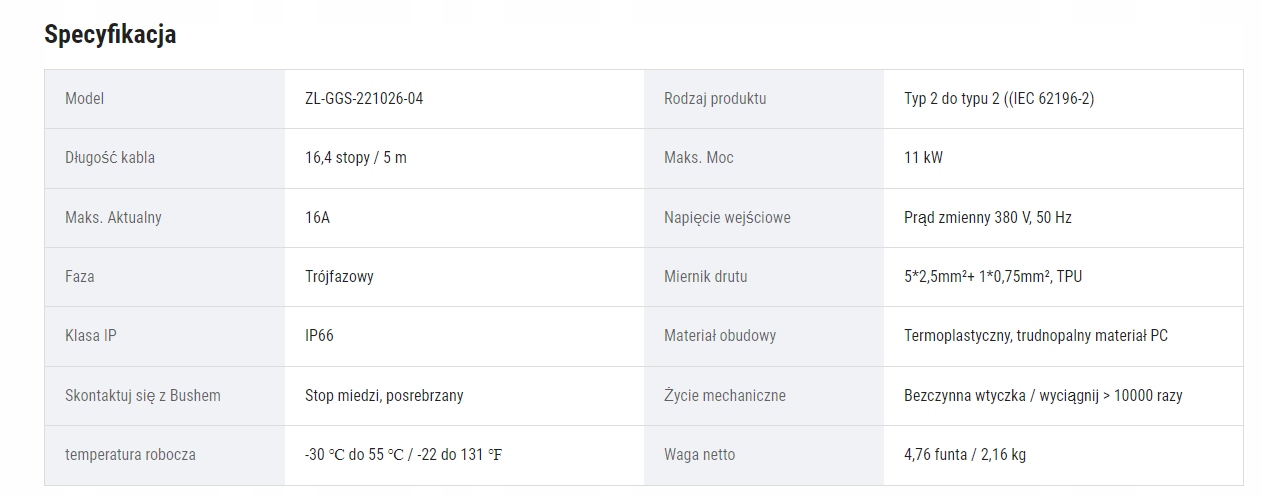Click the Napięcie wejściowe label
This screenshot has height=496, width=1262.
(x=727, y=217)
